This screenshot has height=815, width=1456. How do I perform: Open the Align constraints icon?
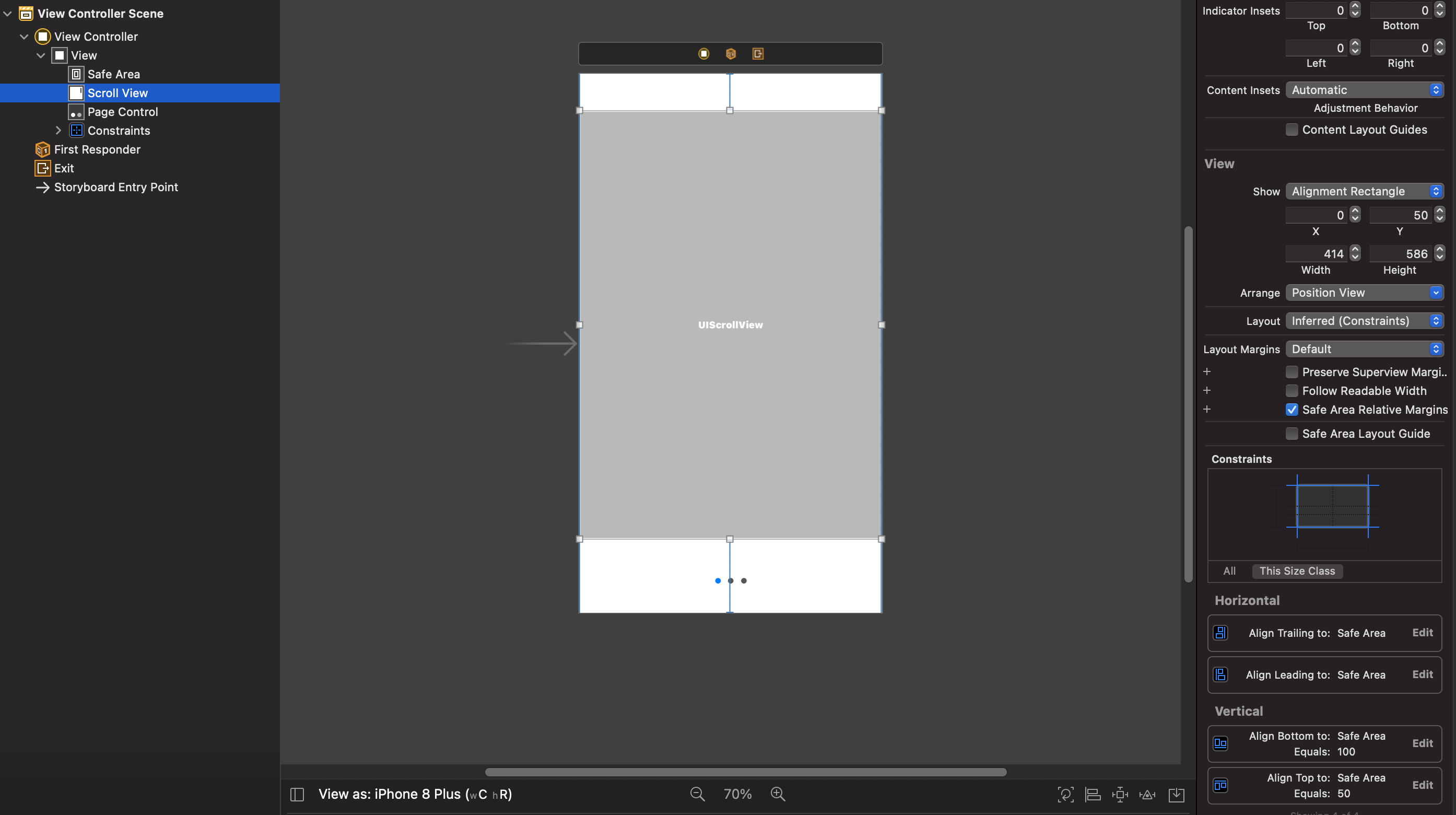click(1093, 795)
